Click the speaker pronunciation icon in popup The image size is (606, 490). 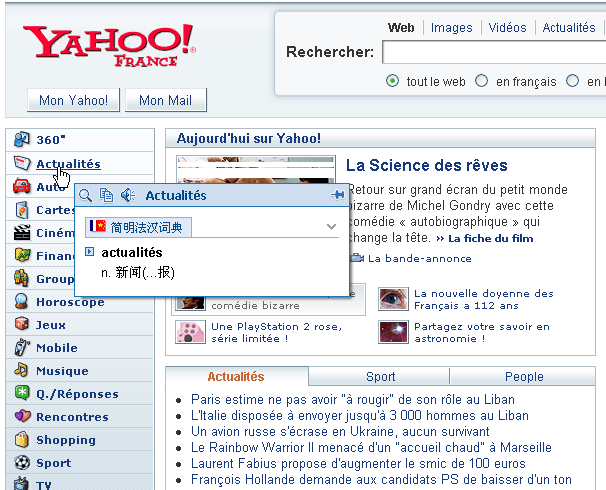tap(128, 195)
